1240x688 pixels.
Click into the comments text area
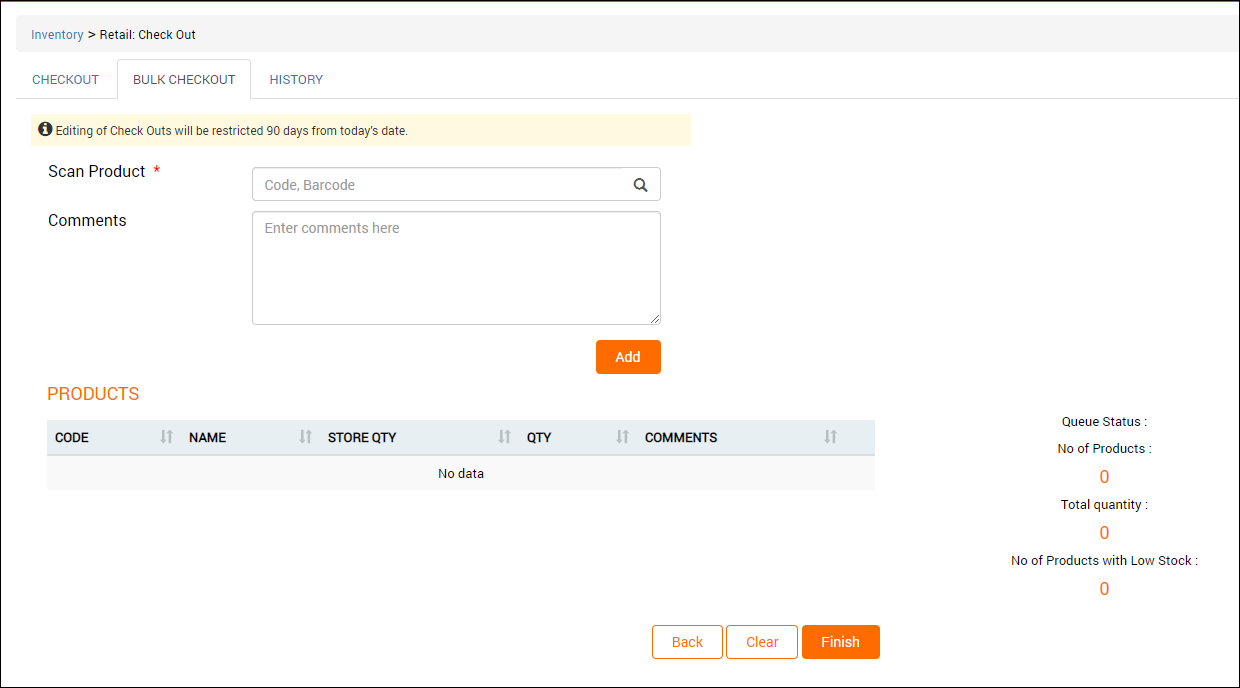pyautogui.click(x=456, y=268)
